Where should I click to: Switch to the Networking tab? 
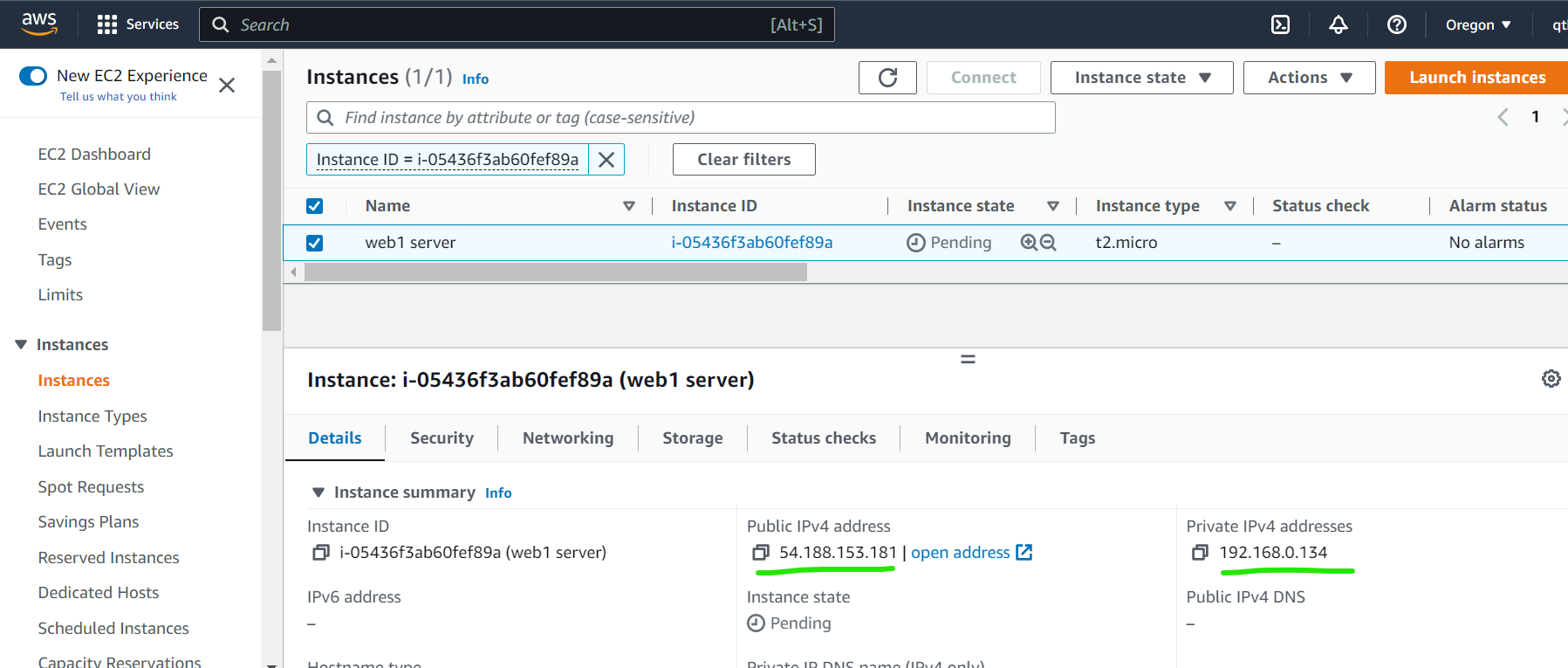tap(568, 438)
